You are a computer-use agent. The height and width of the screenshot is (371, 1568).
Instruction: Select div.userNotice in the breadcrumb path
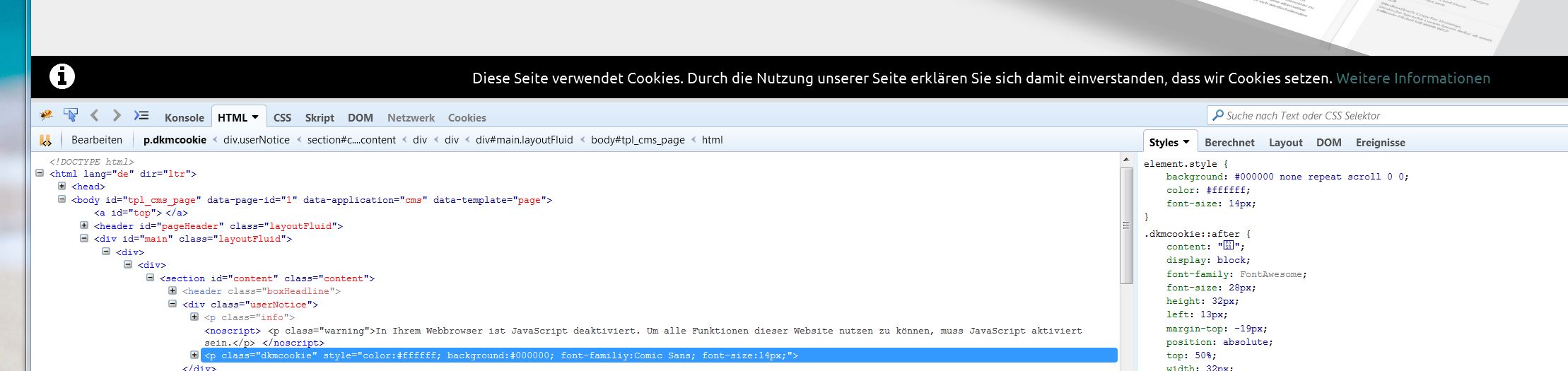pos(257,140)
